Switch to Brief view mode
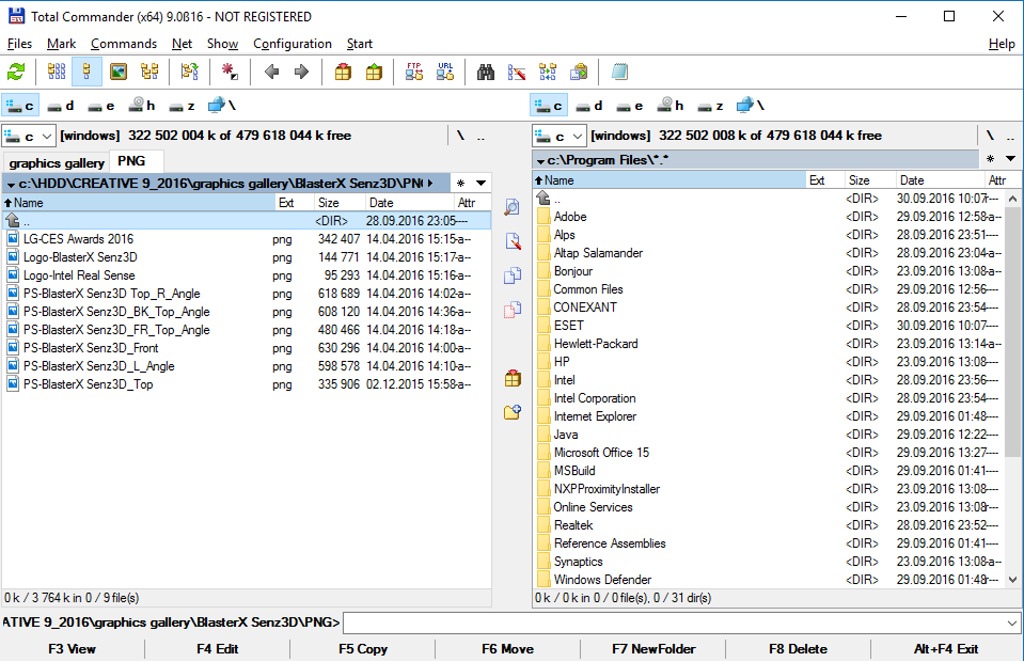The width and height of the screenshot is (1024, 662). click(x=56, y=72)
